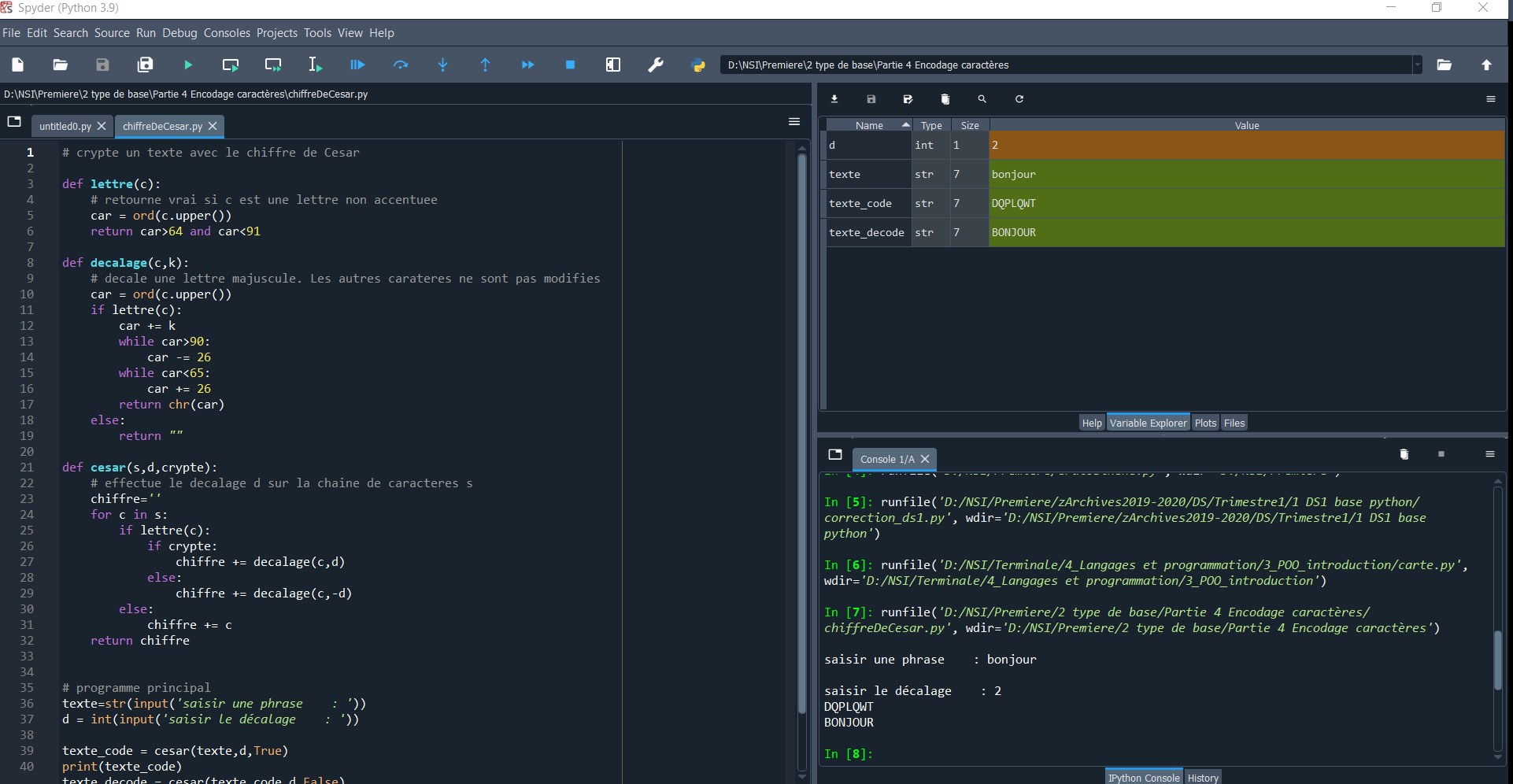
Task: Browse working directory folder icon
Action: pos(1445,65)
